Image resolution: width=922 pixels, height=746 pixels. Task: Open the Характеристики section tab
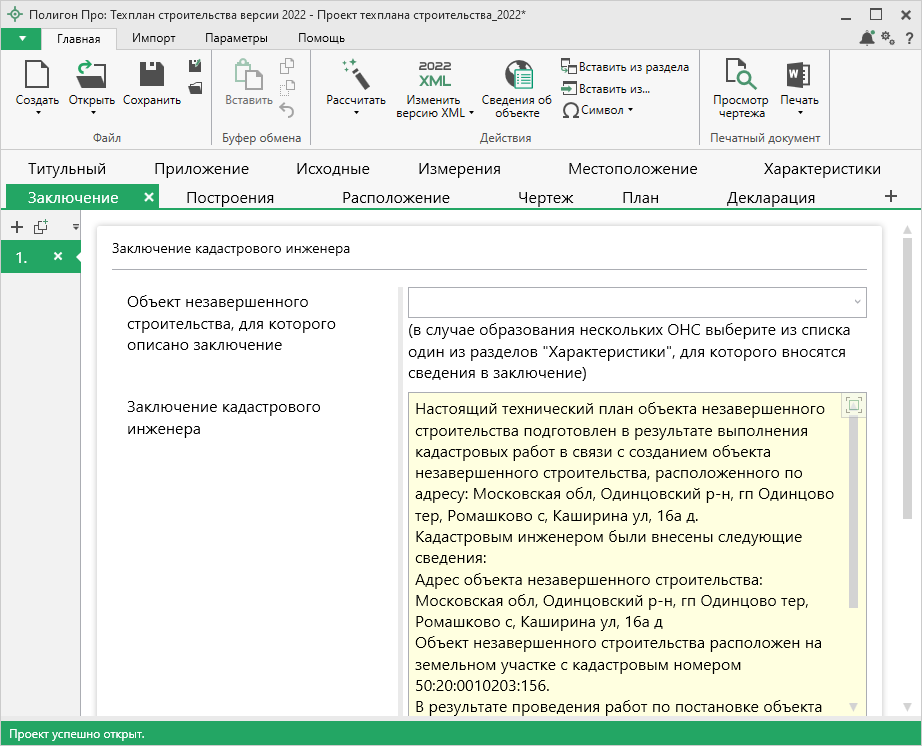[821, 168]
